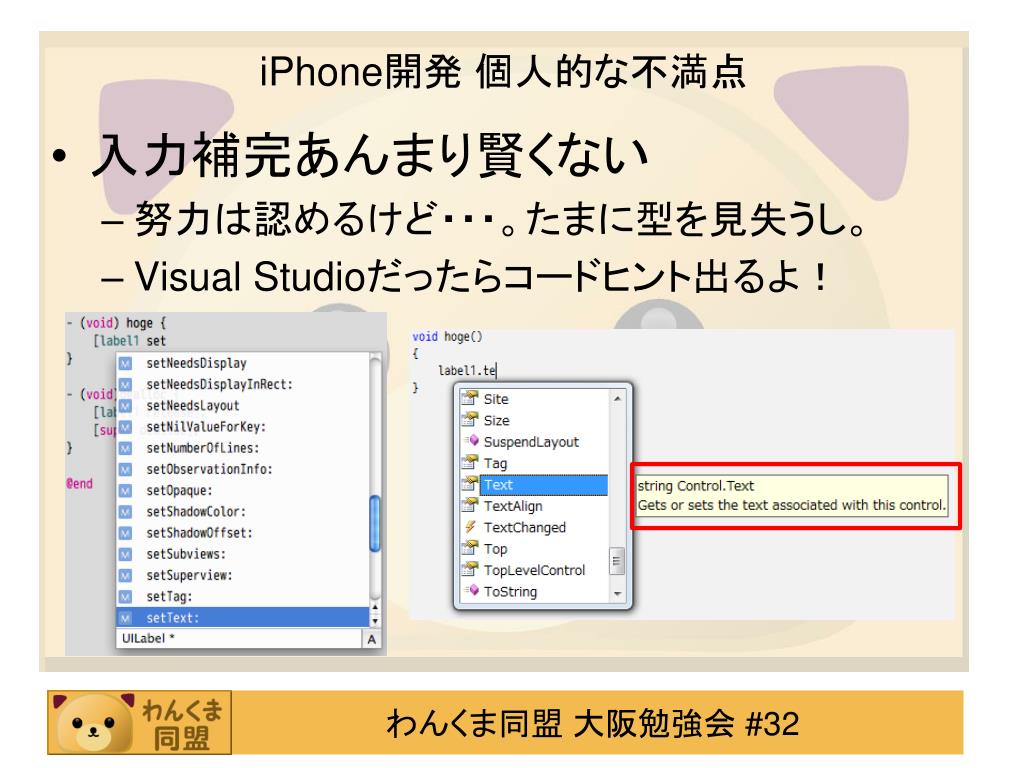Screen dimensions: 1024x768
Task: Select Site in Visual Studio IntelliSense list
Action: tap(496, 399)
